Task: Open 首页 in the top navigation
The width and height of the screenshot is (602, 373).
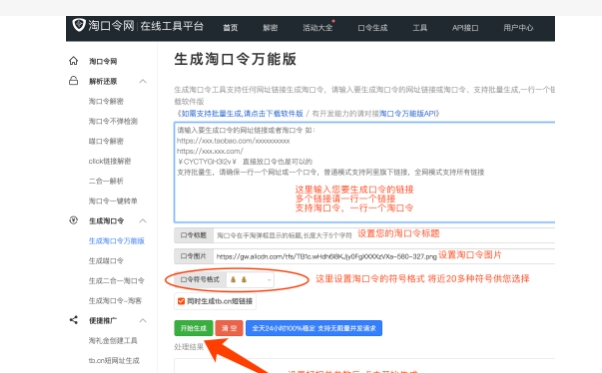Action: click(x=230, y=28)
